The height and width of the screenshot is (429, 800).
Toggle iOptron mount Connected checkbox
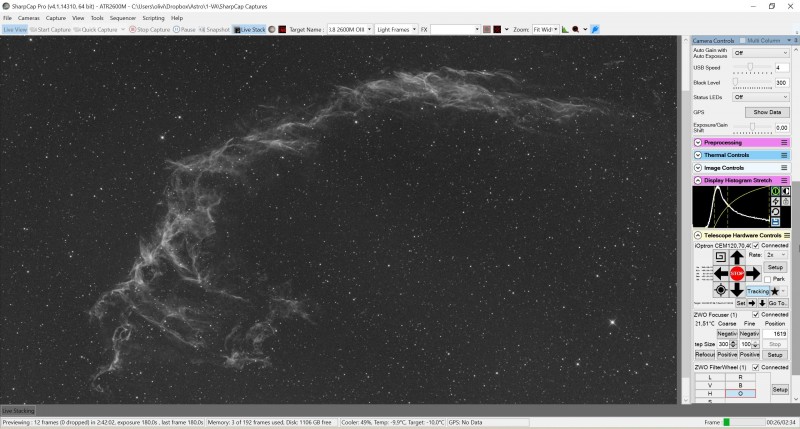[756, 246]
